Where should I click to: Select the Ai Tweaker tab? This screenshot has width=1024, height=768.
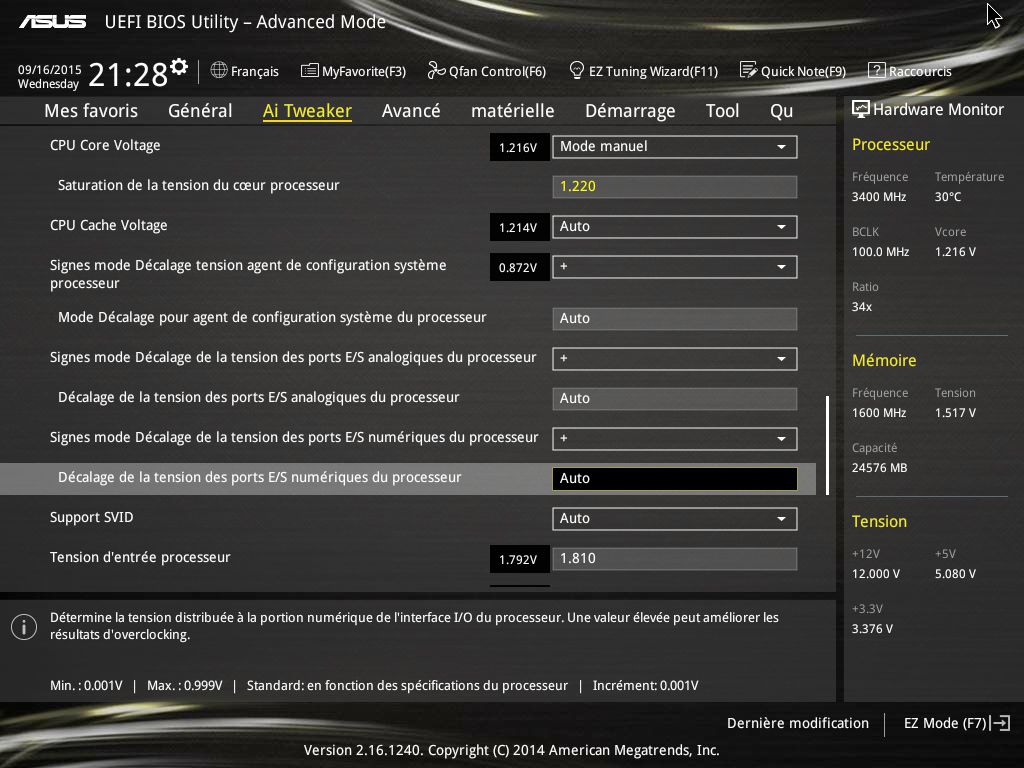tap(307, 111)
